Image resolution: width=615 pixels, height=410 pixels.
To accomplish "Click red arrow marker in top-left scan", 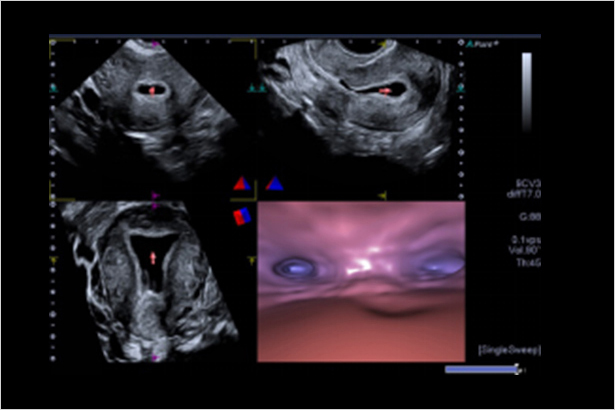I will pos(152,90).
